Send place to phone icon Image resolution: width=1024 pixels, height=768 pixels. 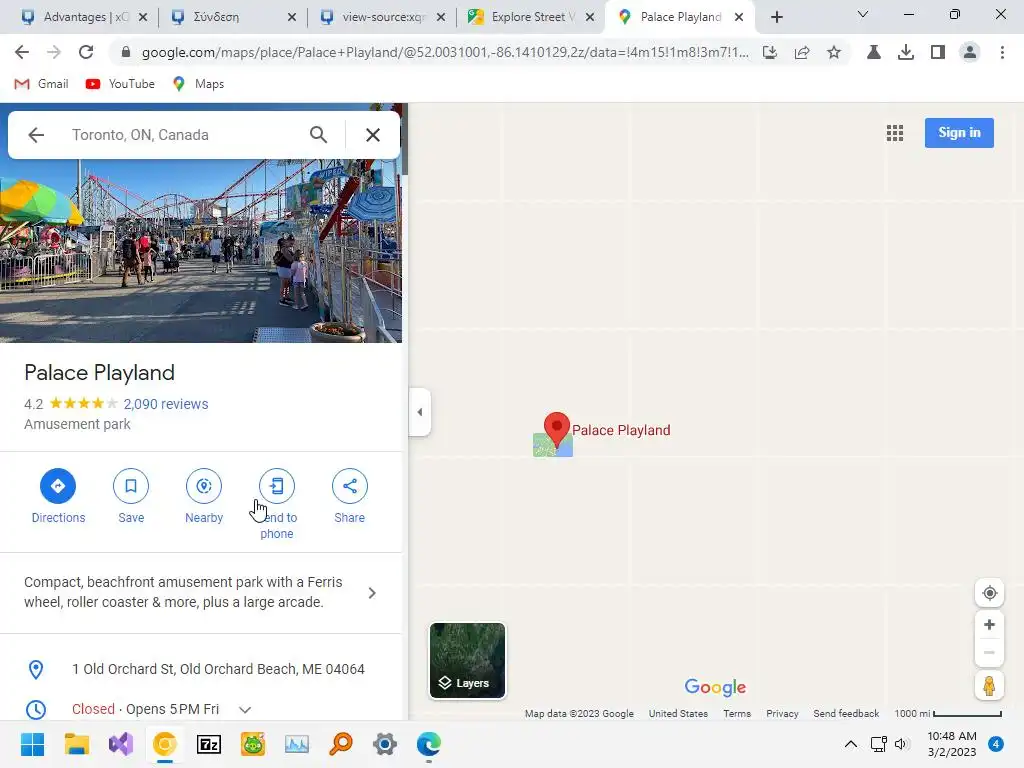pyautogui.click(x=277, y=486)
